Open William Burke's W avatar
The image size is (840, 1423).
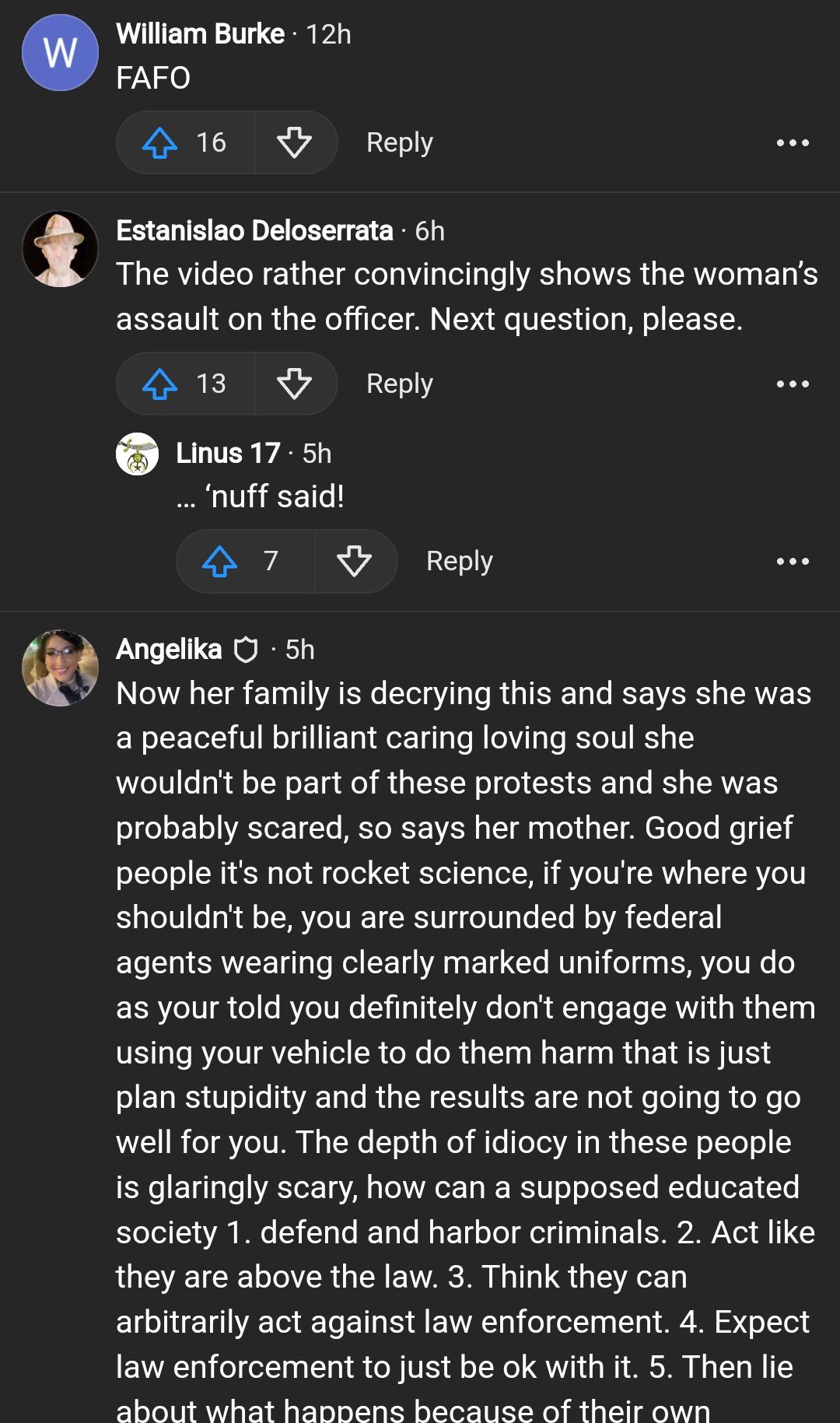[x=61, y=53]
